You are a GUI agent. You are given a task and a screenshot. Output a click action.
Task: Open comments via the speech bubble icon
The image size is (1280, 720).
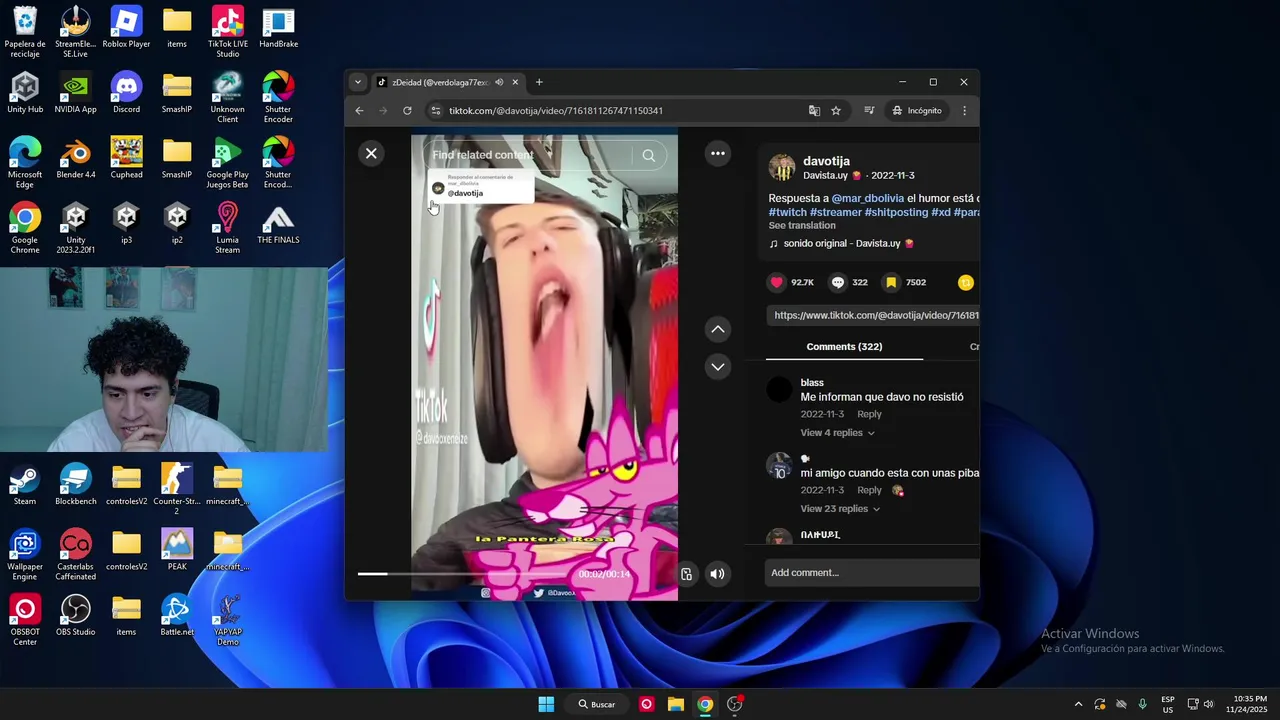pos(838,282)
